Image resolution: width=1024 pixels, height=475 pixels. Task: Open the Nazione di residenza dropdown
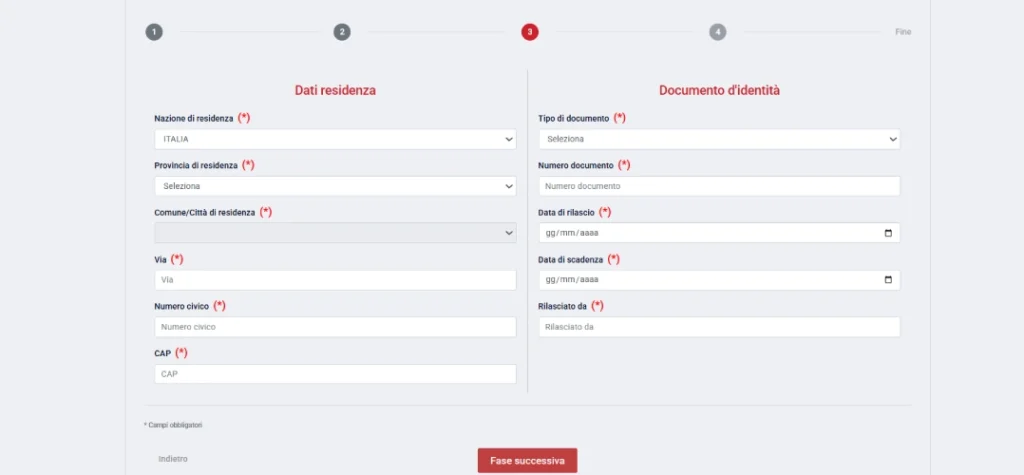(335, 139)
